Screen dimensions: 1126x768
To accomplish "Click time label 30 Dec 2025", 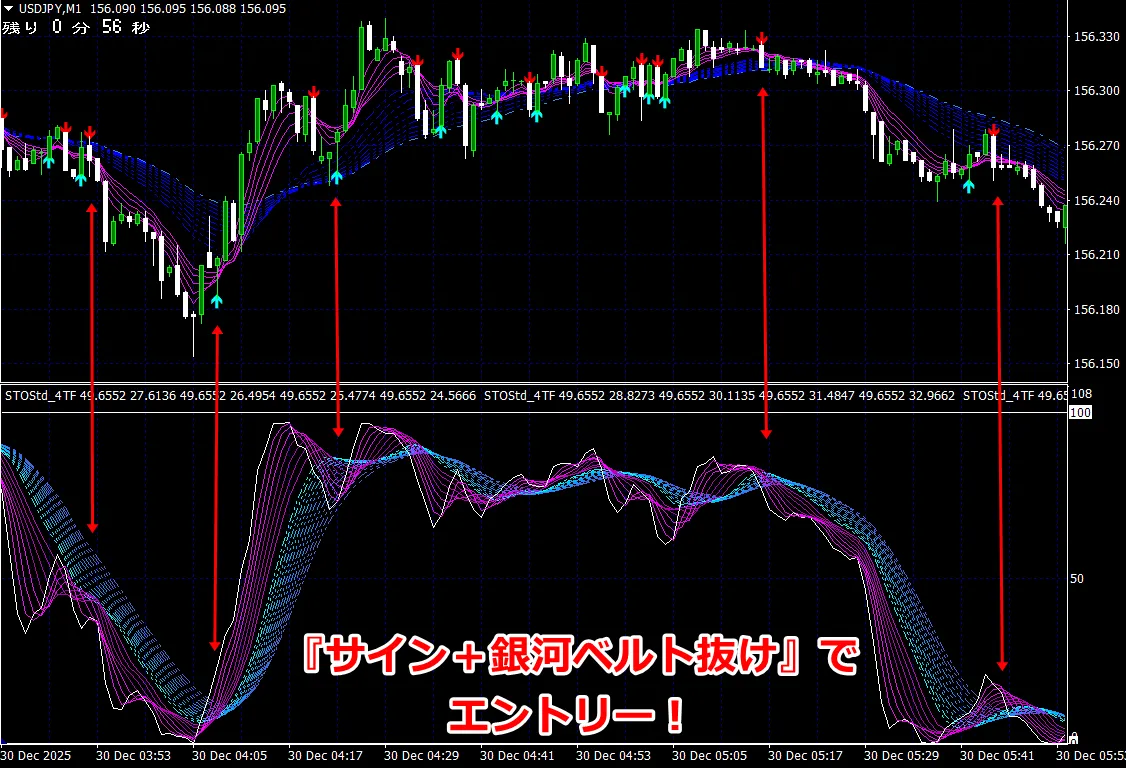I will click(x=36, y=756).
